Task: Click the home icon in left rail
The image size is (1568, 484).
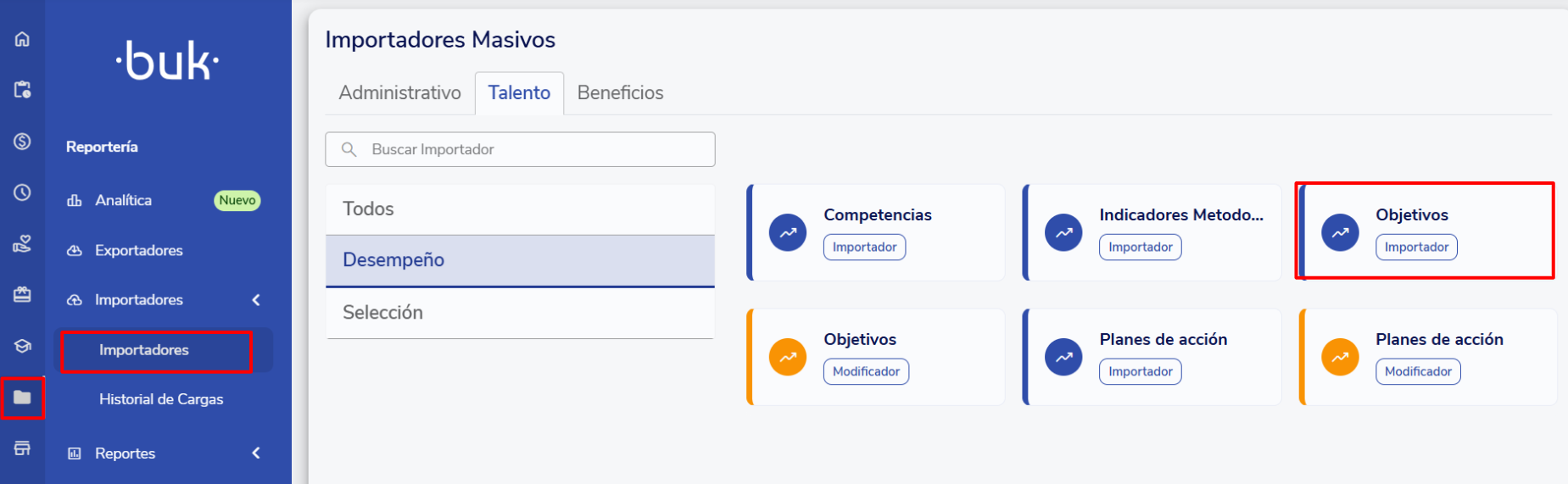Action: (x=22, y=39)
